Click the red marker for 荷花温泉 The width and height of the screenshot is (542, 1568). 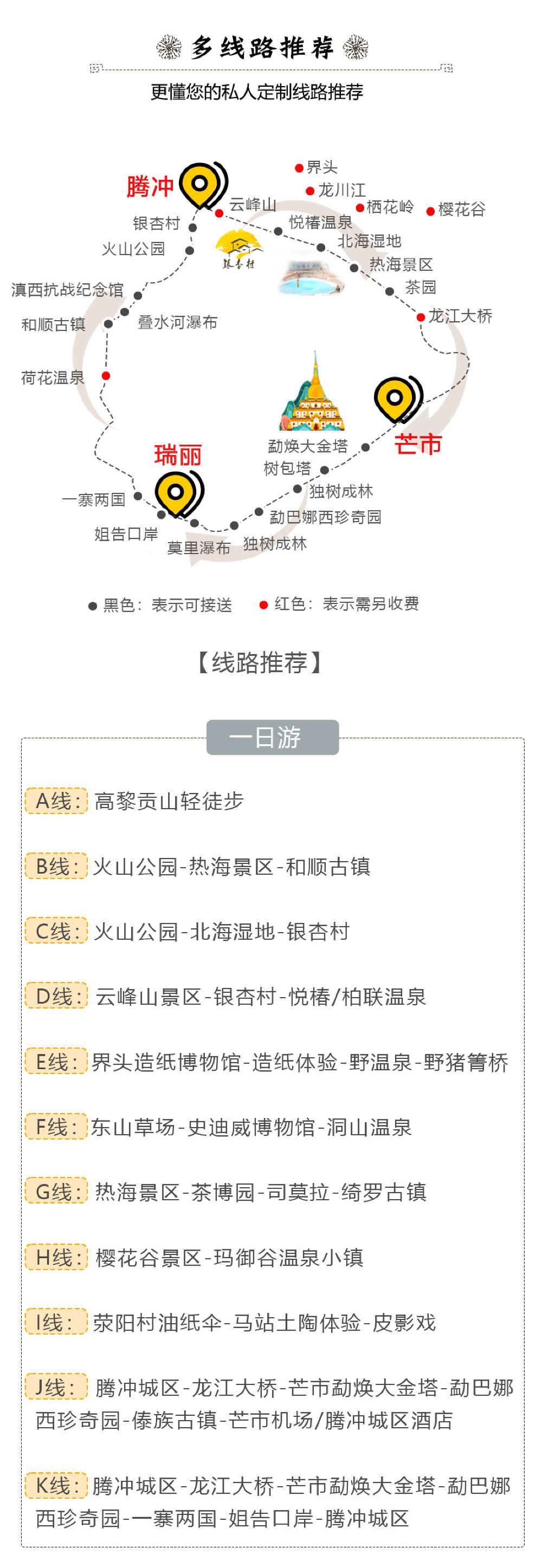point(106,375)
